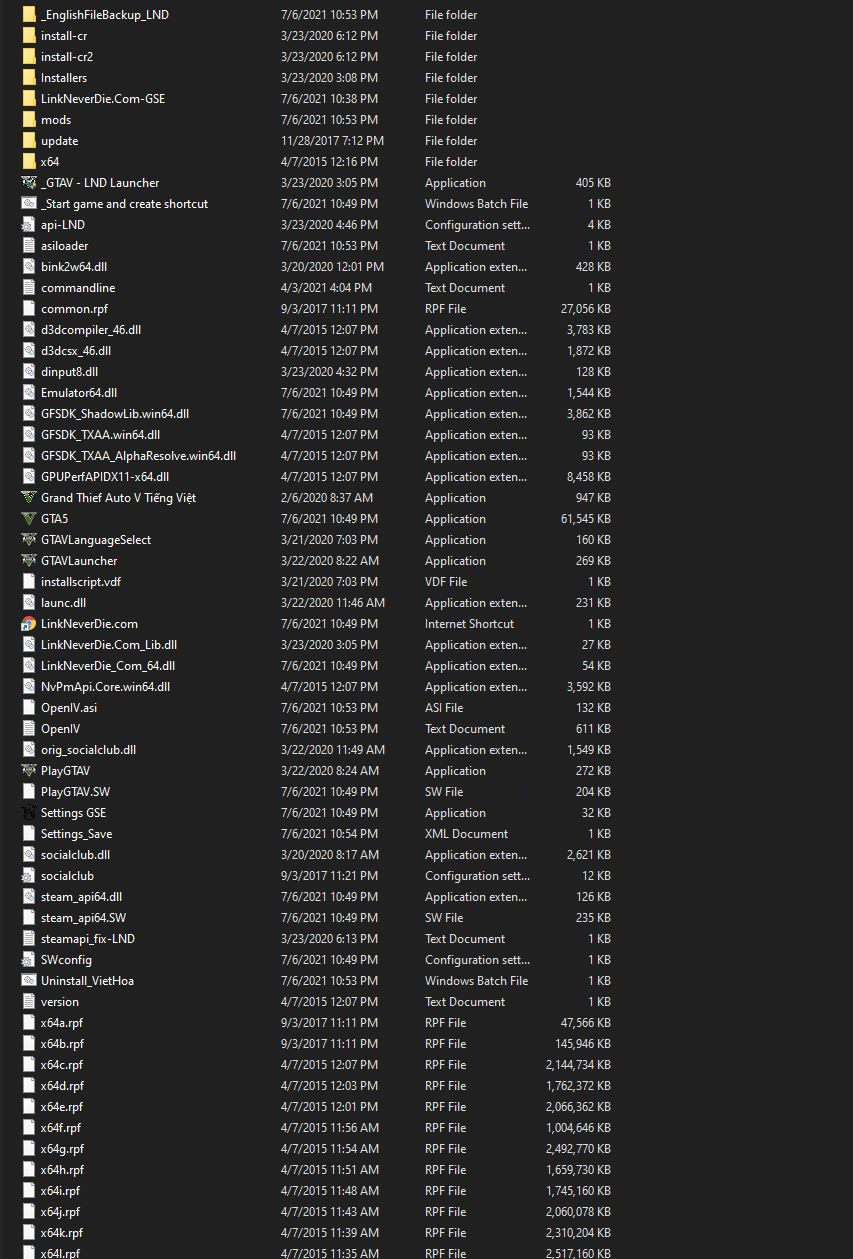853x1259 pixels.
Task: Select the Settings GSE application icon
Action: click(29, 812)
